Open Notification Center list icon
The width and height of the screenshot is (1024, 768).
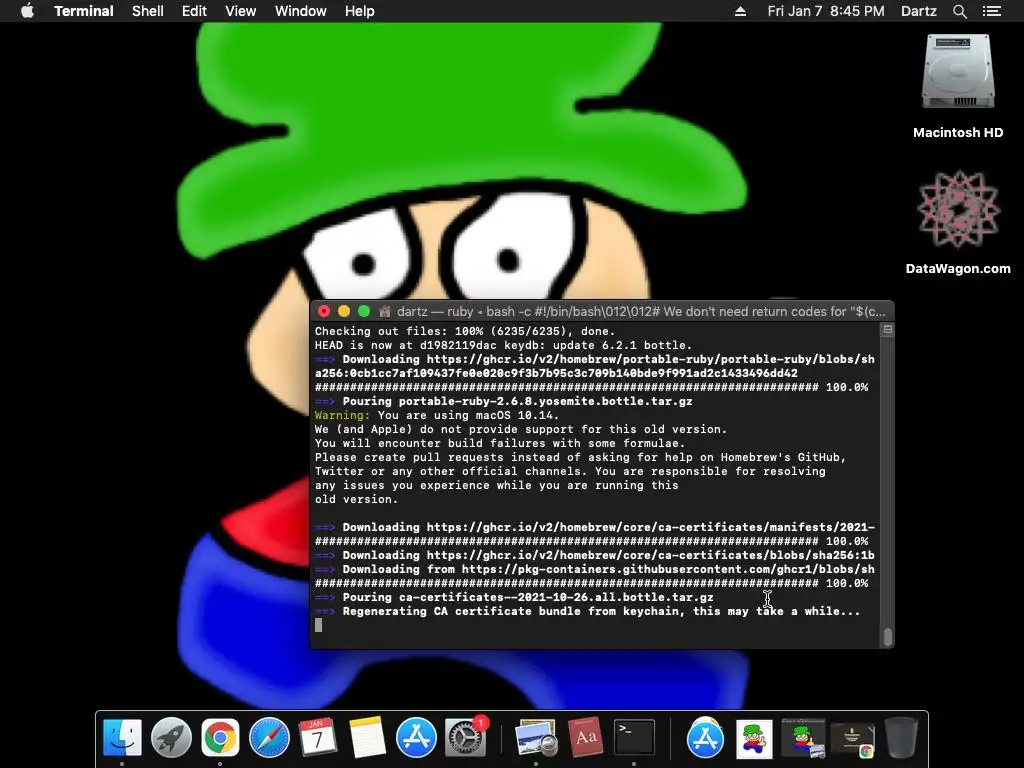[x=992, y=11]
